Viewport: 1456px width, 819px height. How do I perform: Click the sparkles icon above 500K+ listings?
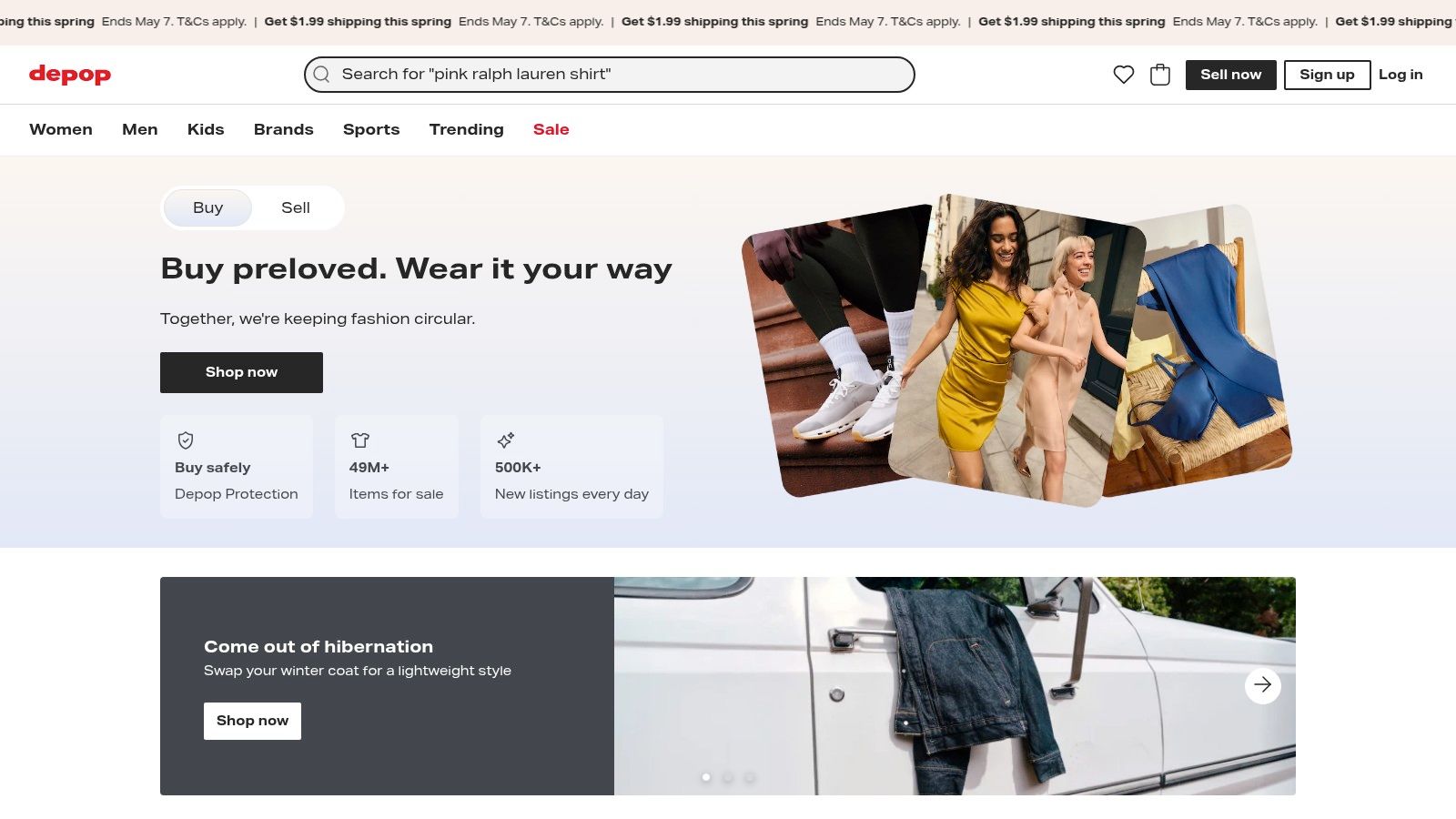pyautogui.click(x=506, y=440)
